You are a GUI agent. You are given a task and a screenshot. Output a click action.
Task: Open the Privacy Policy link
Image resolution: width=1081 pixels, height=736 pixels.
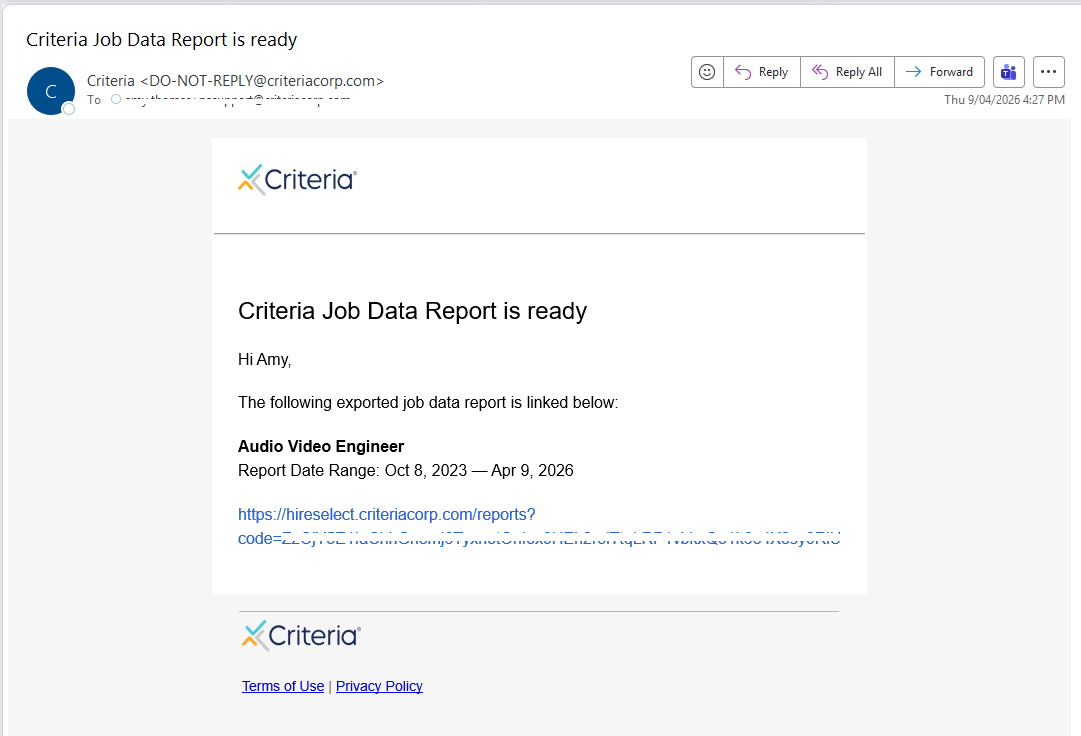[379, 686]
